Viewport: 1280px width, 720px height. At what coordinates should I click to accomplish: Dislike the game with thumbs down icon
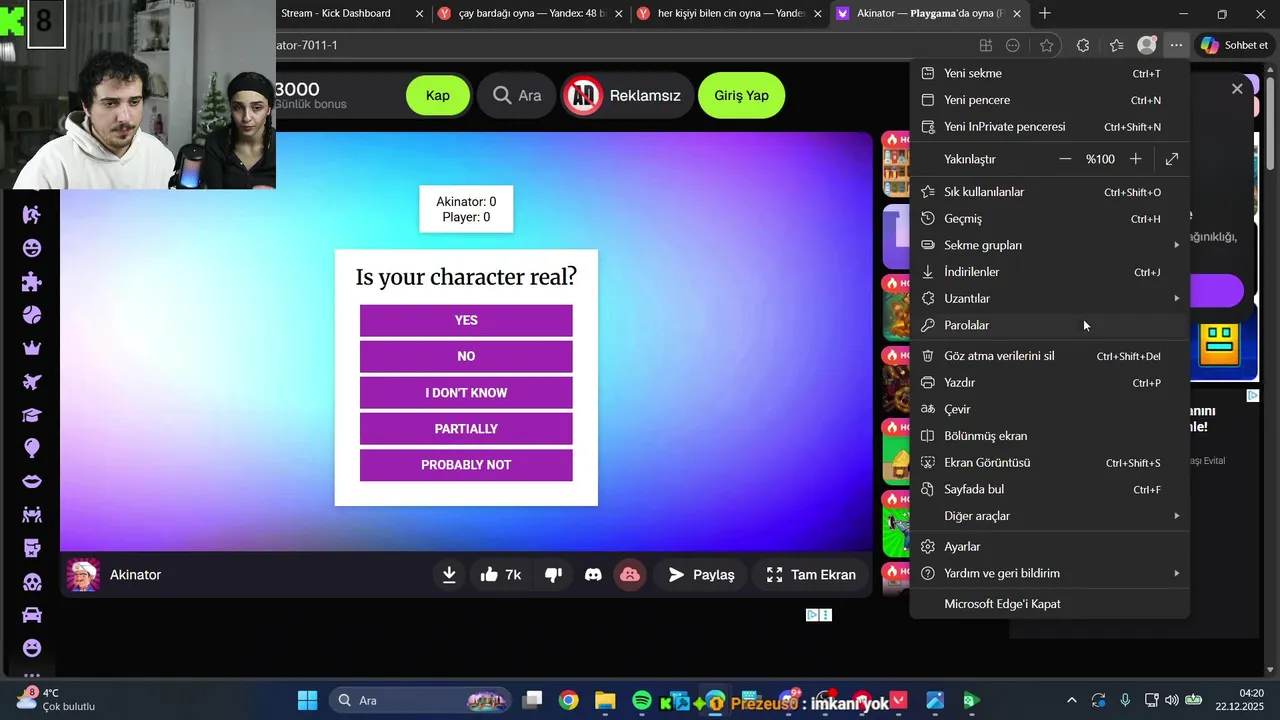[553, 574]
